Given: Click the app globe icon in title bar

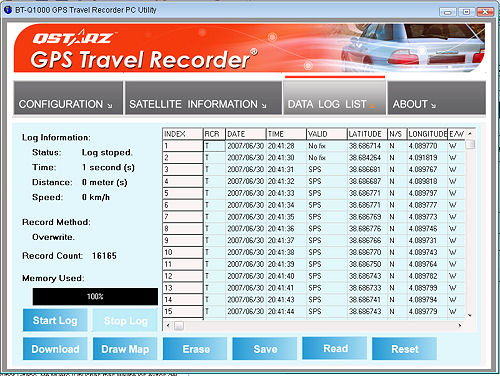Looking at the screenshot, I should [8, 10].
